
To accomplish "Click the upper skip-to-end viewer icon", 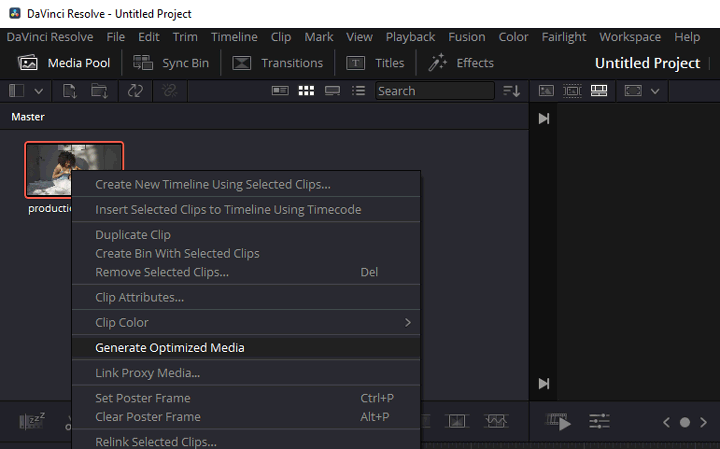I will coord(544,119).
